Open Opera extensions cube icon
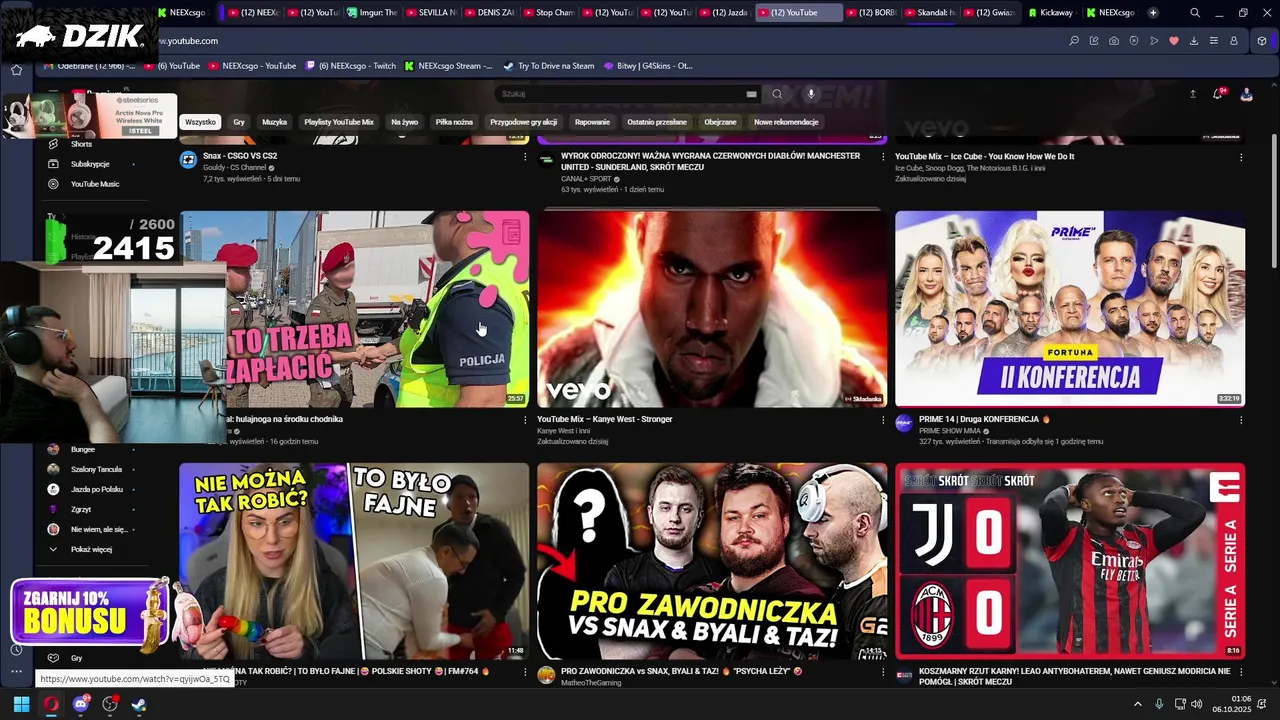1280x720 pixels. tap(1262, 41)
